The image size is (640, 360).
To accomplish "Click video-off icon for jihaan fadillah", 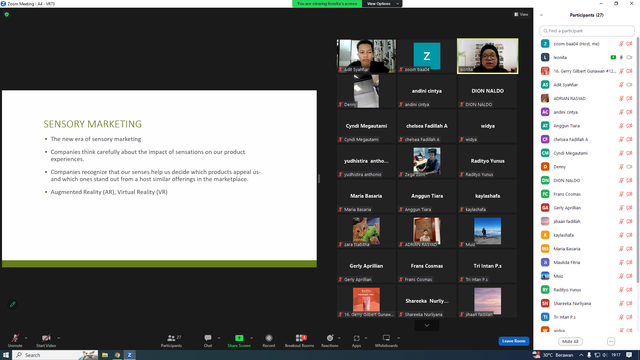I will pos(629,221).
